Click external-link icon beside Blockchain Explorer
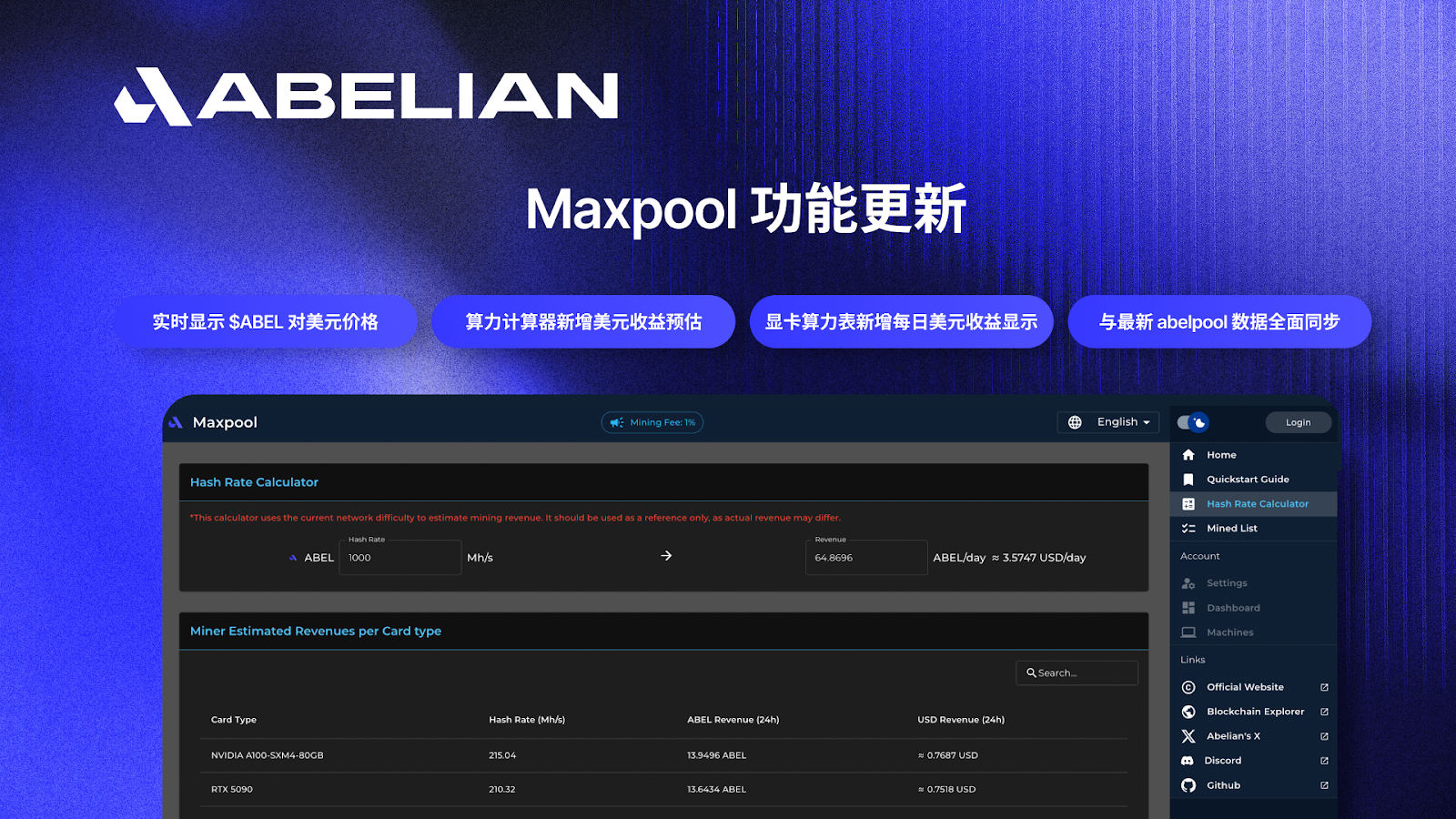Image resolution: width=1456 pixels, height=819 pixels. (x=1324, y=712)
